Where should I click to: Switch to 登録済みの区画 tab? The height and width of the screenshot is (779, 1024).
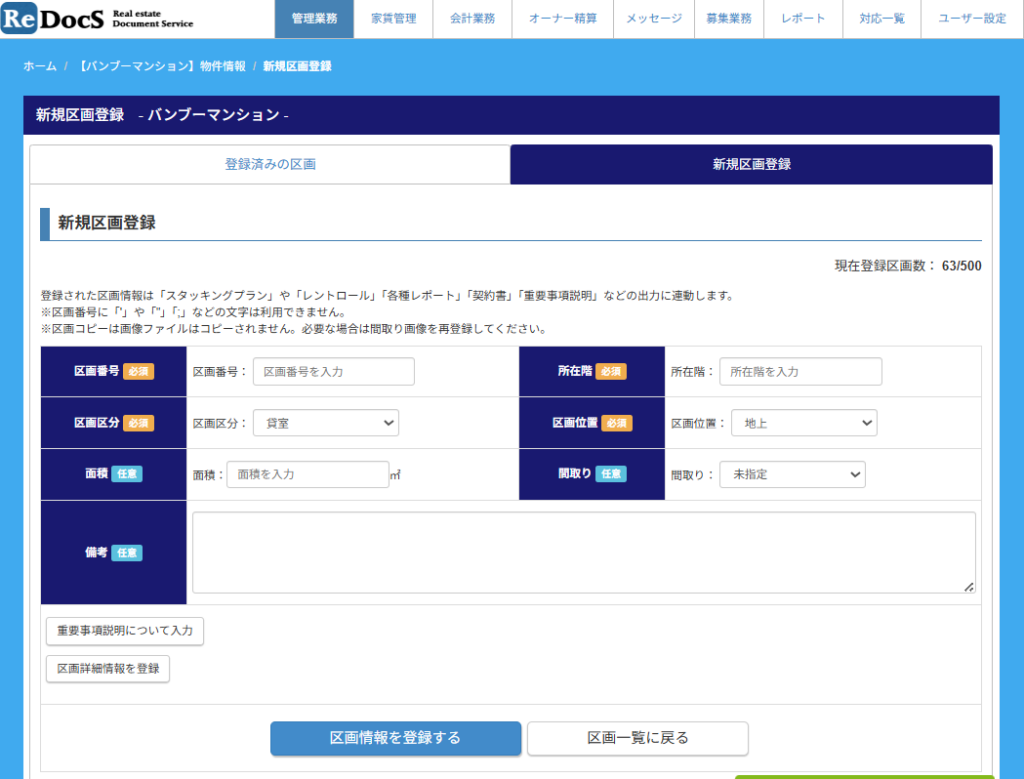[270, 164]
